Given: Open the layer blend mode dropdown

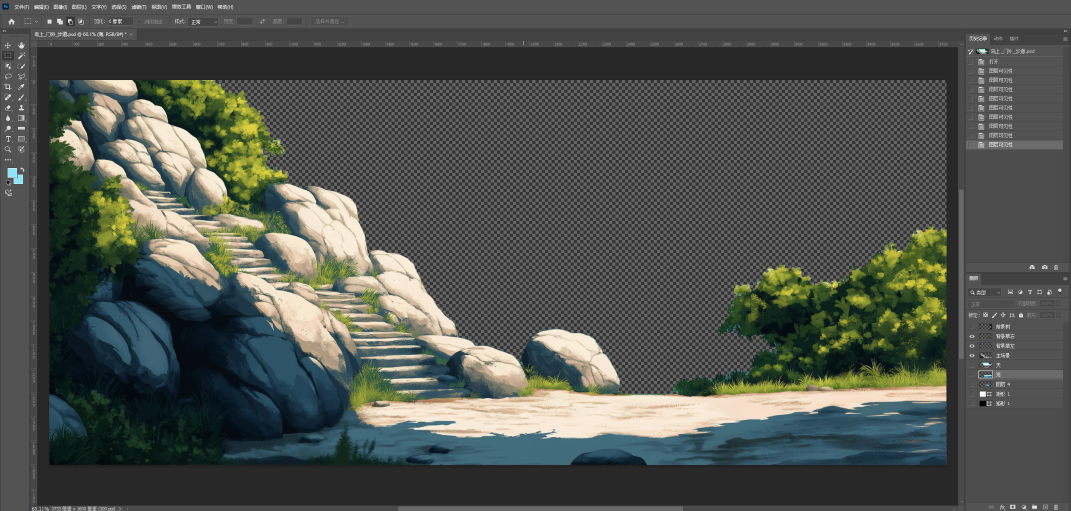Looking at the screenshot, I should (990, 303).
